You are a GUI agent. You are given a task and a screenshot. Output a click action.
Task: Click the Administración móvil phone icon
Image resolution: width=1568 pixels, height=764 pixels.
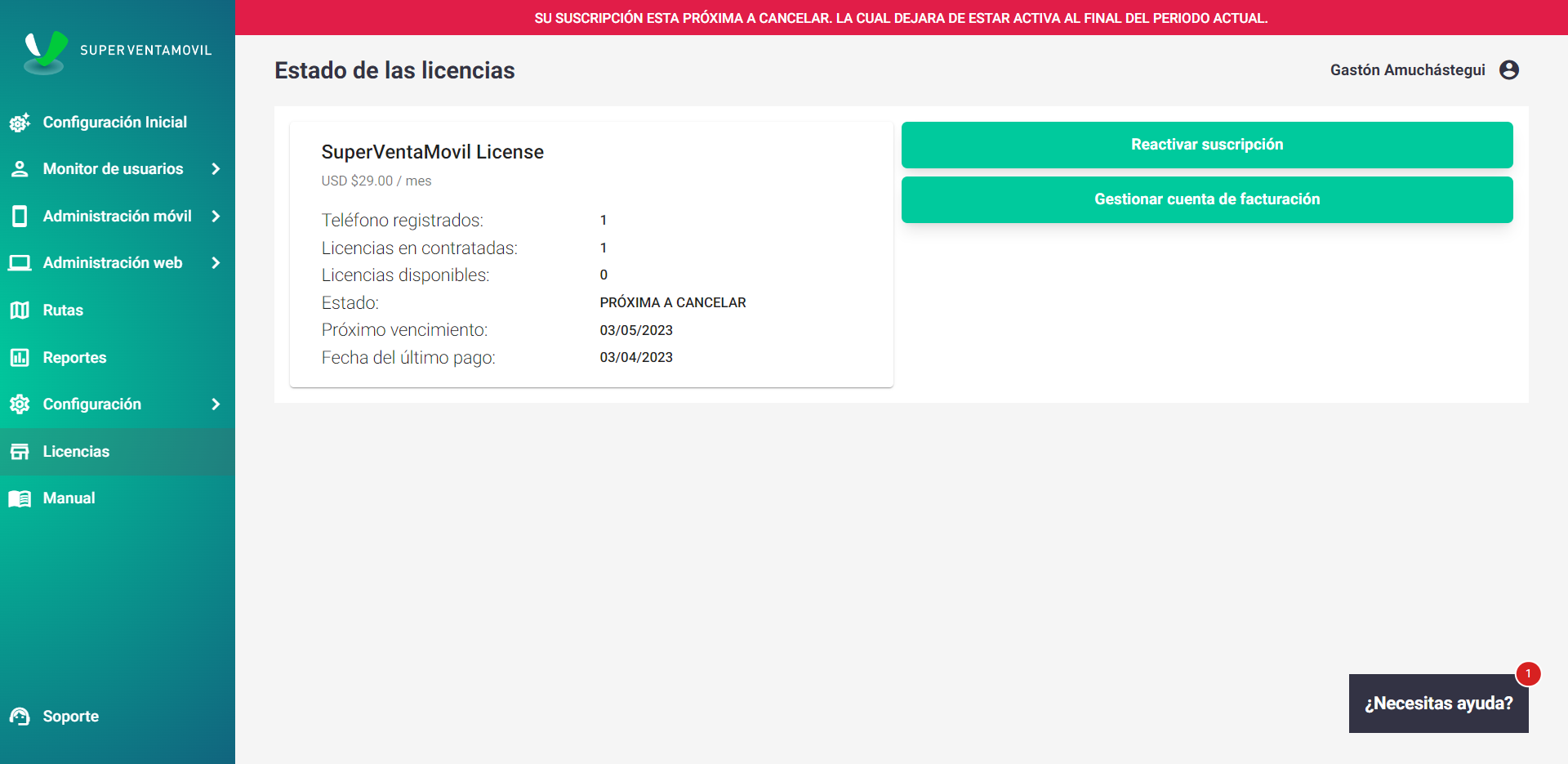pyautogui.click(x=20, y=217)
